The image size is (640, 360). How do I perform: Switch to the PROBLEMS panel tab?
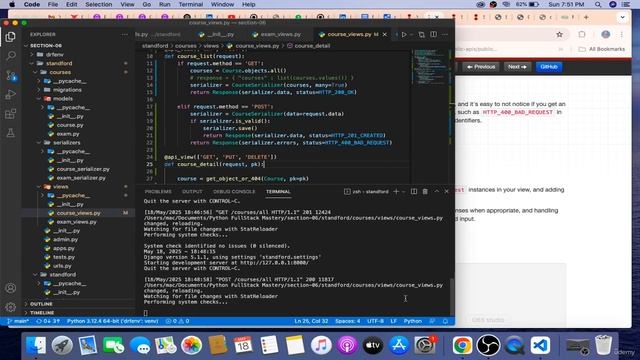(158, 191)
